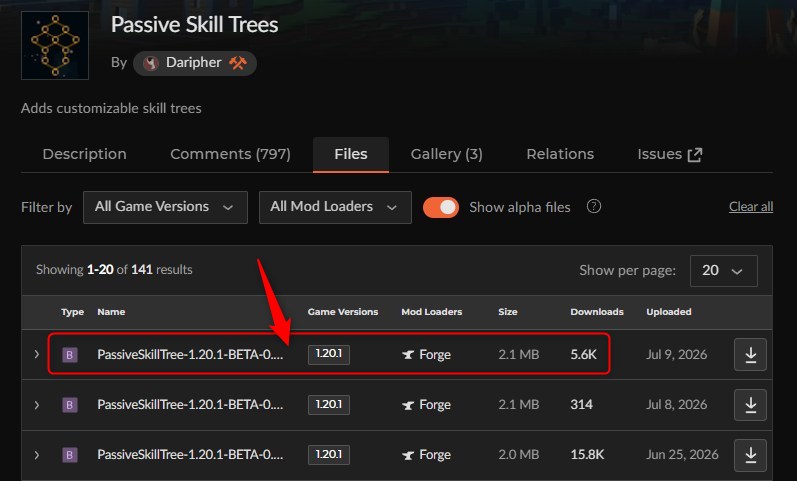The width and height of the screenshot is (797, 481).
Task: Click the beta badge in the Jul 8 row
Action: click(70, 405)
